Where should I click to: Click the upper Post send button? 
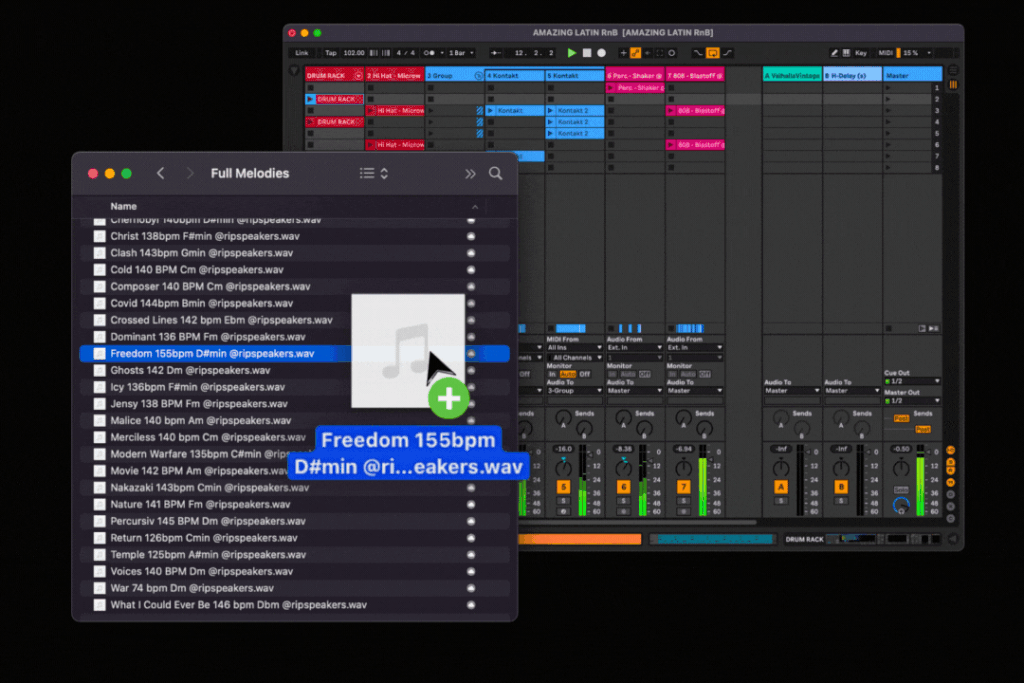coord(901,419)
